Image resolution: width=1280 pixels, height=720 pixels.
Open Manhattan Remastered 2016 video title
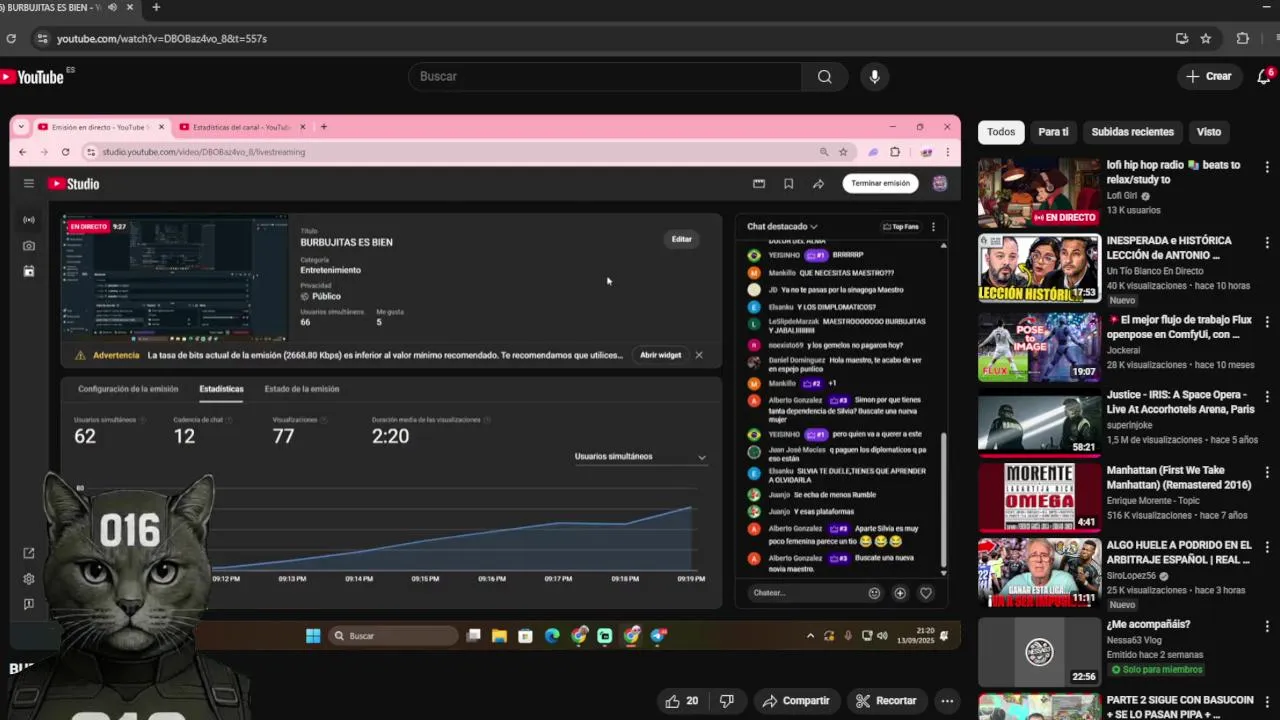[1179, 477]
